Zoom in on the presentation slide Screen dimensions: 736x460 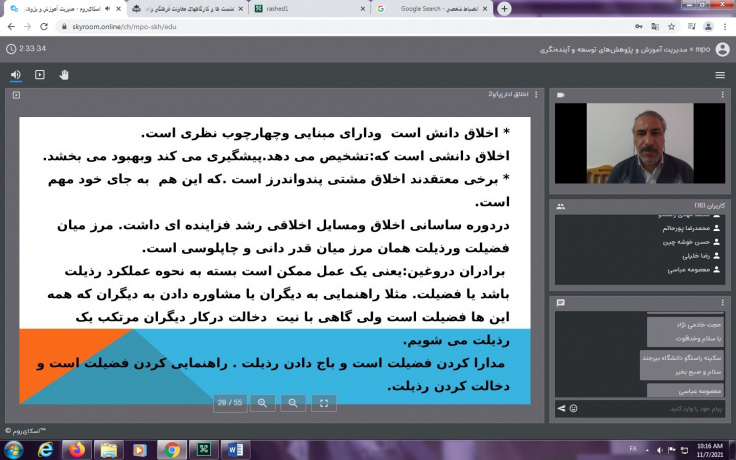(x=263, y=403)
